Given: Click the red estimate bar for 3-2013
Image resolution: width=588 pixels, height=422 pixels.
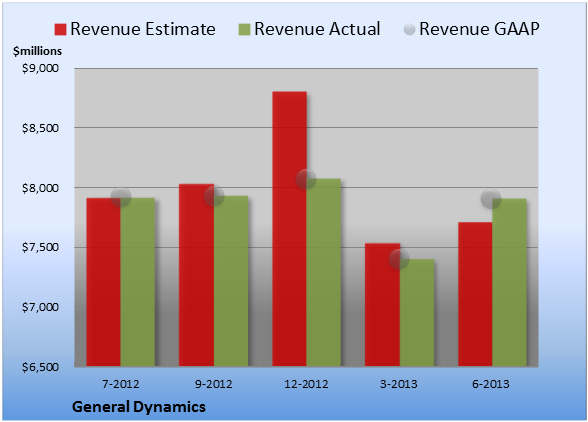Looking at the screenshot, I should point(382,305).
